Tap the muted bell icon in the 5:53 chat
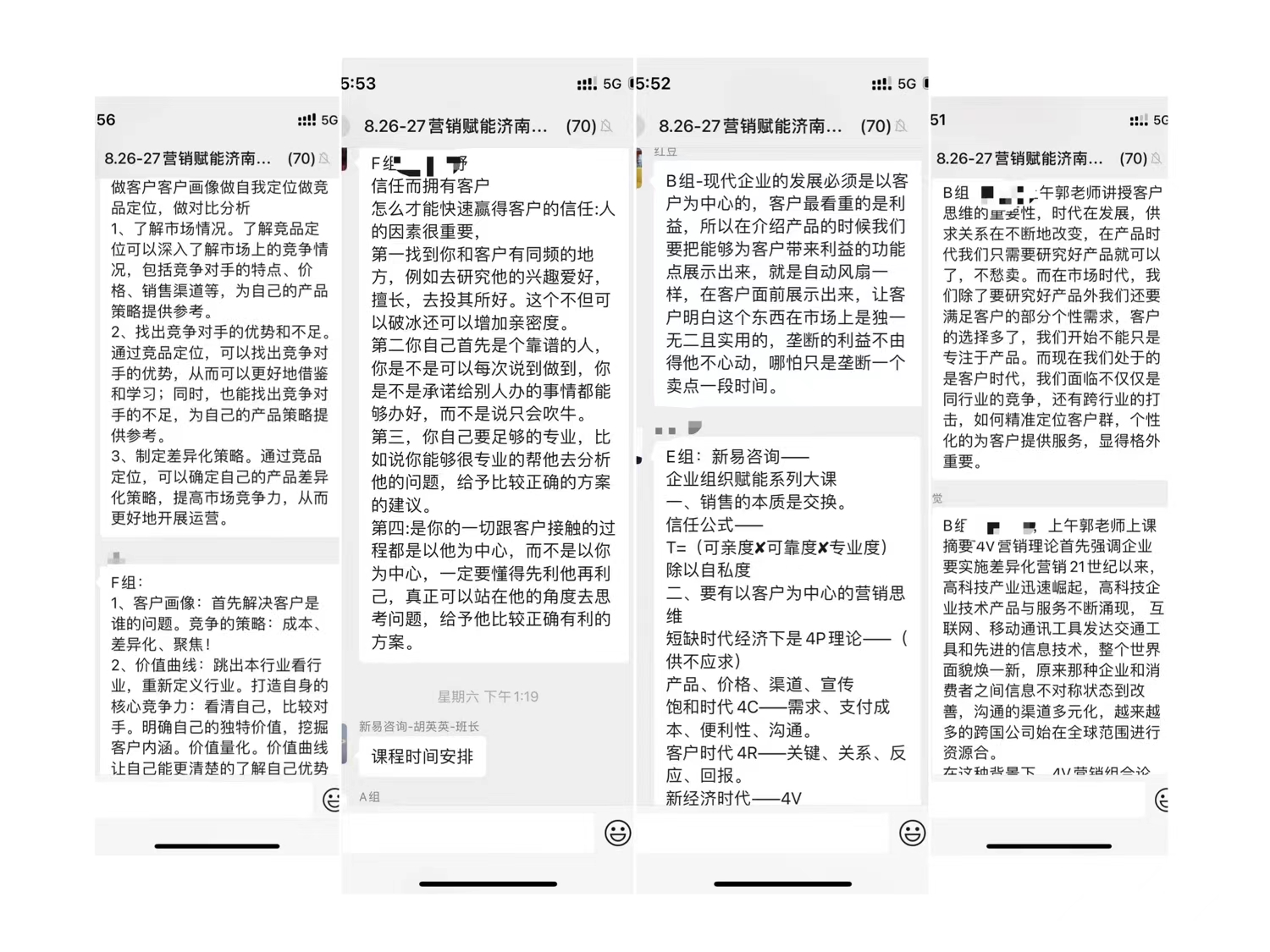The height and width of the screenshot is (952, 1270). pos(606,126)
